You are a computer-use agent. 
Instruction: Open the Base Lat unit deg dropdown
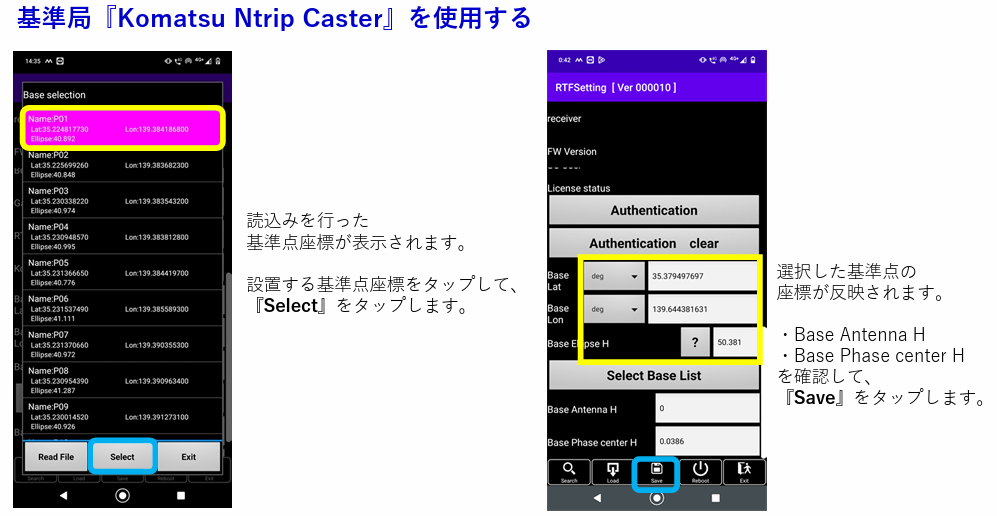[x=614, y=276]
